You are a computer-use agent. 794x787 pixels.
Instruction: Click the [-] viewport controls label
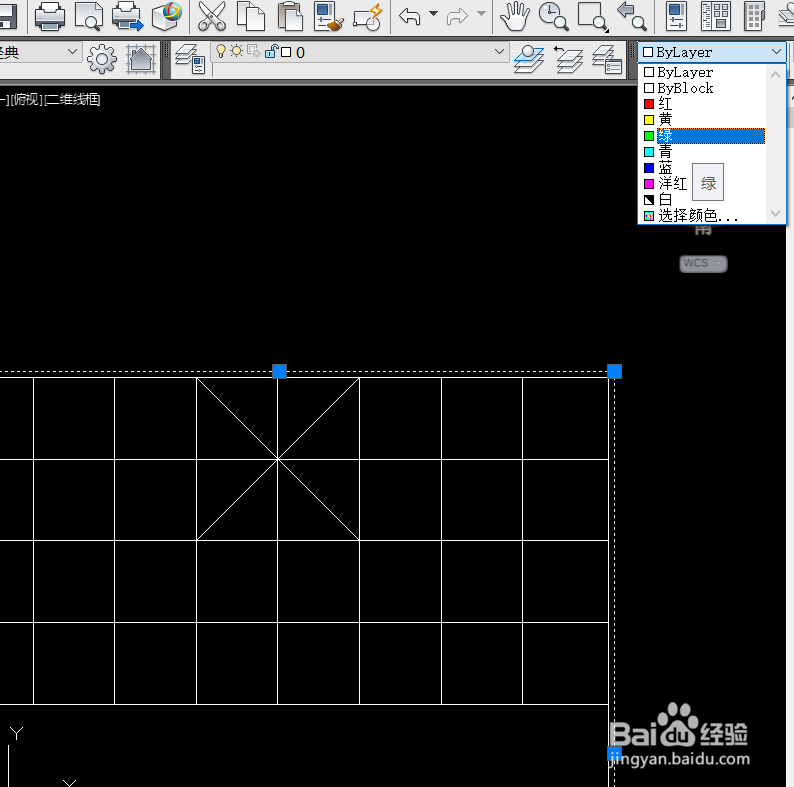tap(4, 99)
